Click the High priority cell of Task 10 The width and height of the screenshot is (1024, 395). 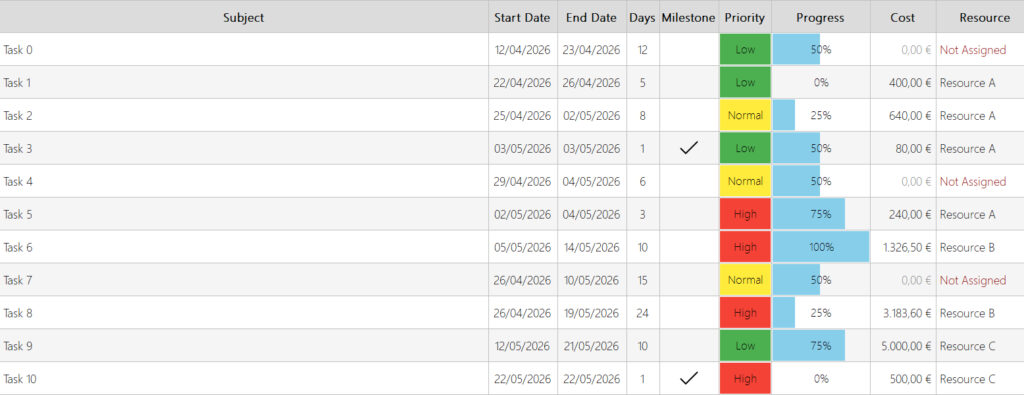pos(745,379)
